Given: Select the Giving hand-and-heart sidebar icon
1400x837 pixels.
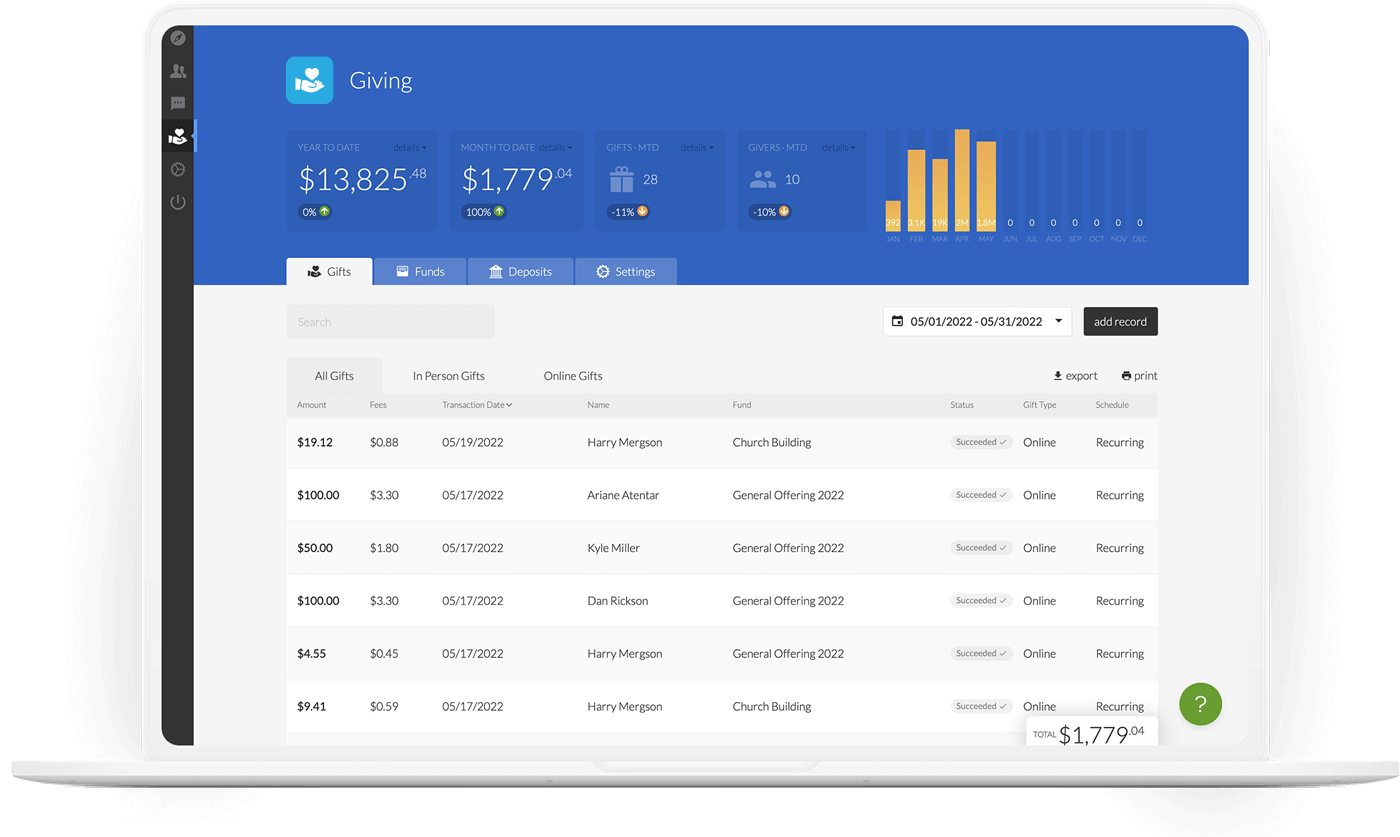Looking at the screenshot, I should tap(177, 135).
